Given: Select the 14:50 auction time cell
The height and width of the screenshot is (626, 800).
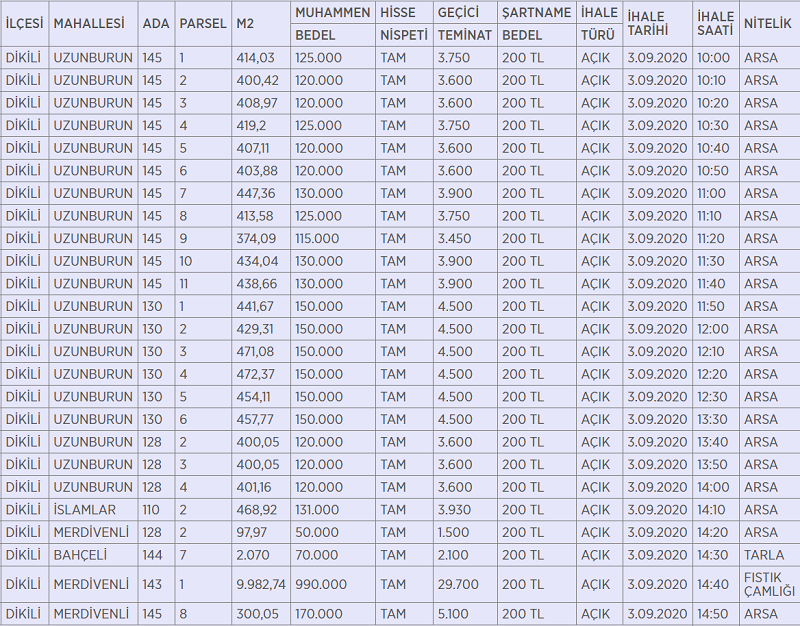Looking at the screenshot, I should [x=713, y=613].
